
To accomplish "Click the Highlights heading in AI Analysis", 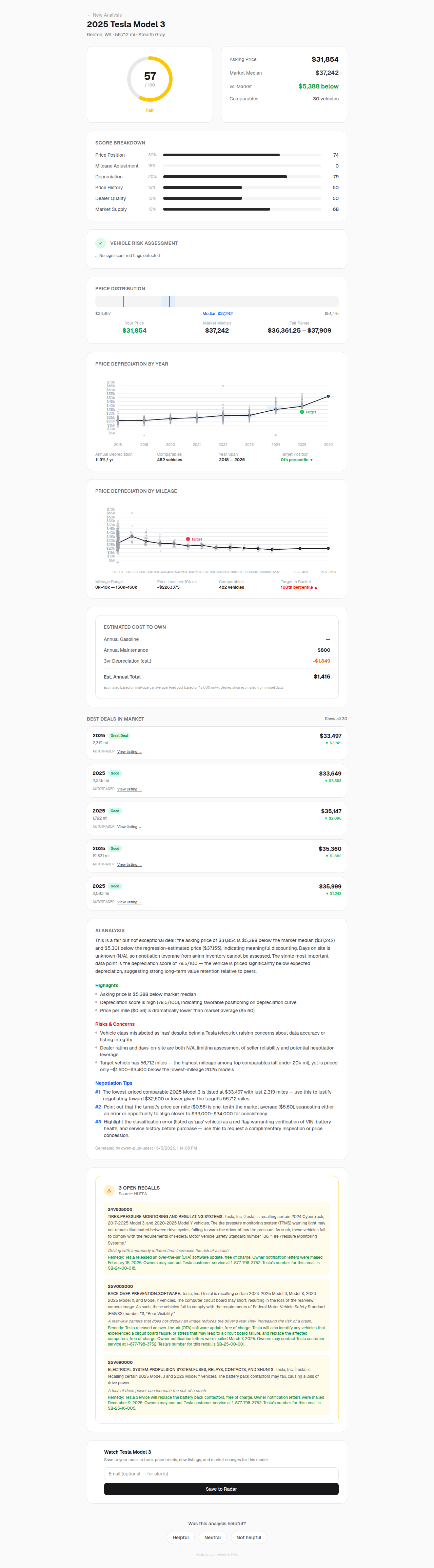I will [x=106, y=985].
